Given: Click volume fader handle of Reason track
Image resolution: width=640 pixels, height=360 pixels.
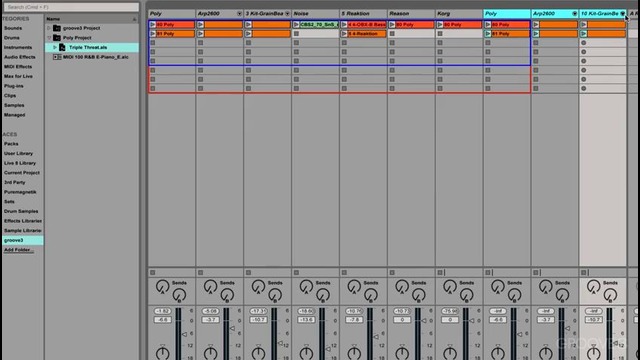Looking at the screenshot, I should [x=424, y=321].
